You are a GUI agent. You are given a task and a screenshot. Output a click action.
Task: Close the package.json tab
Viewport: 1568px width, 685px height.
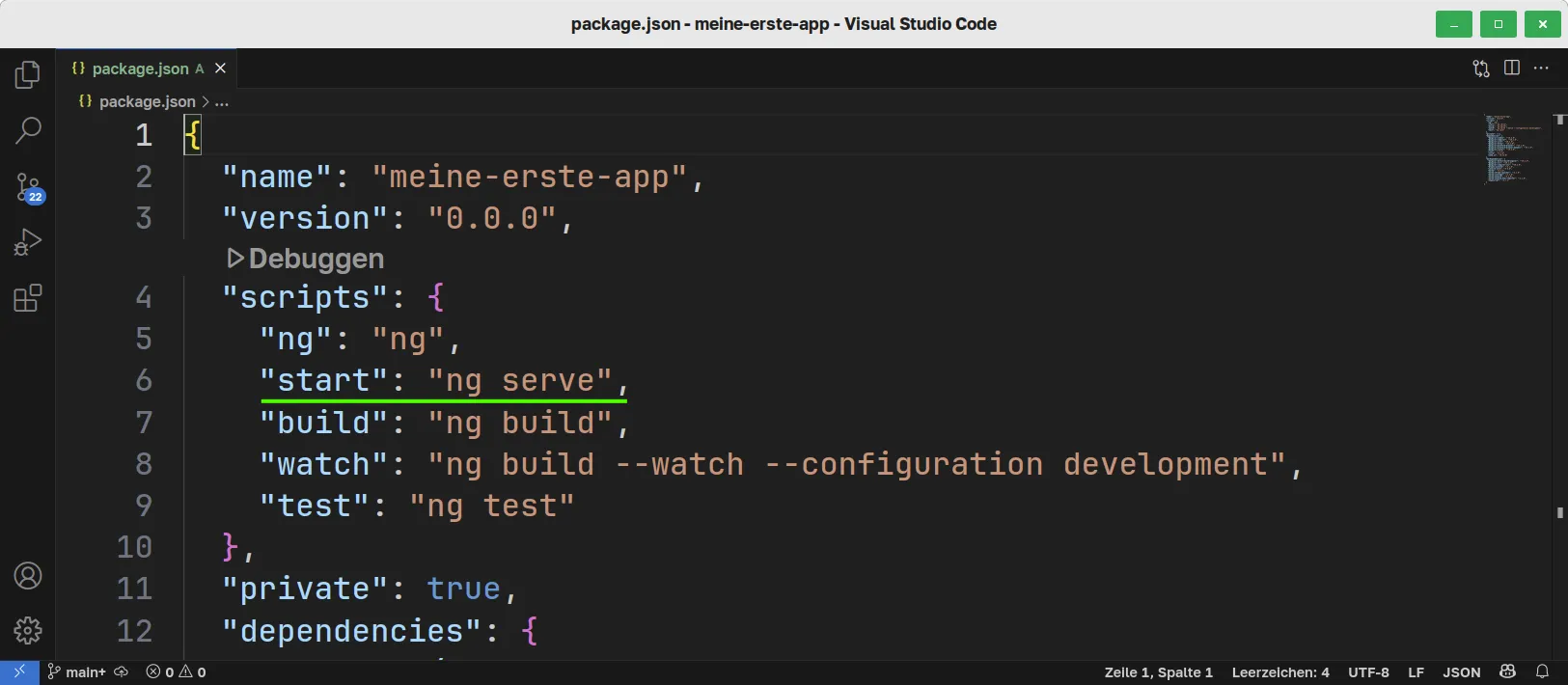pyautogui.click(x=220, y=68)
